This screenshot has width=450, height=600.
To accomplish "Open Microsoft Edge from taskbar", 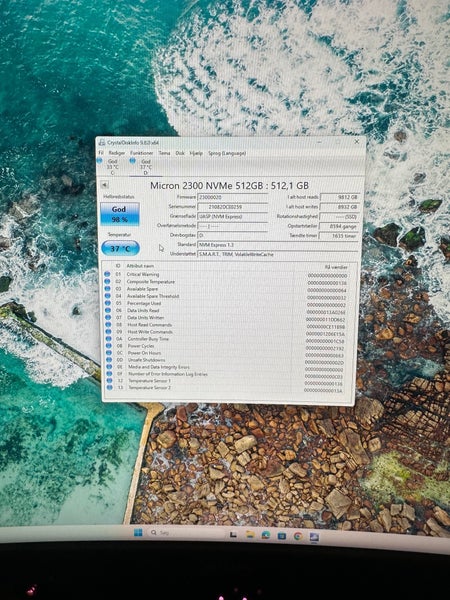I will coord(266,535).
